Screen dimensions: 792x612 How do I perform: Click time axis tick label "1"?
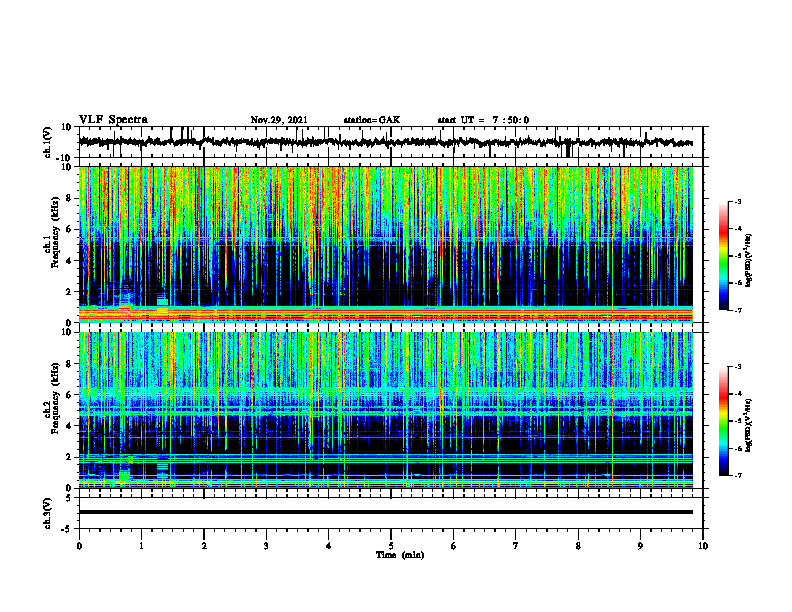coord(141,546)
